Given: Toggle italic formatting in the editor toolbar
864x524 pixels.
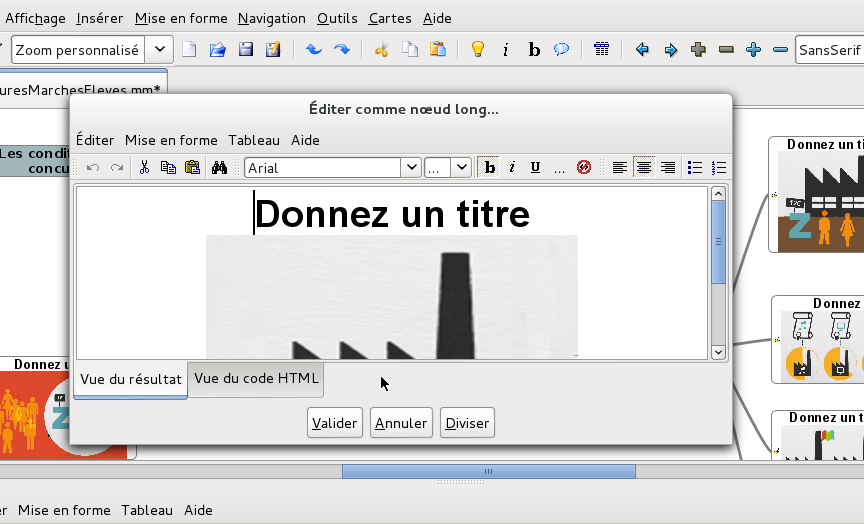Looking at the screenshot, I should pyautogui.click(x=512, y=168).
